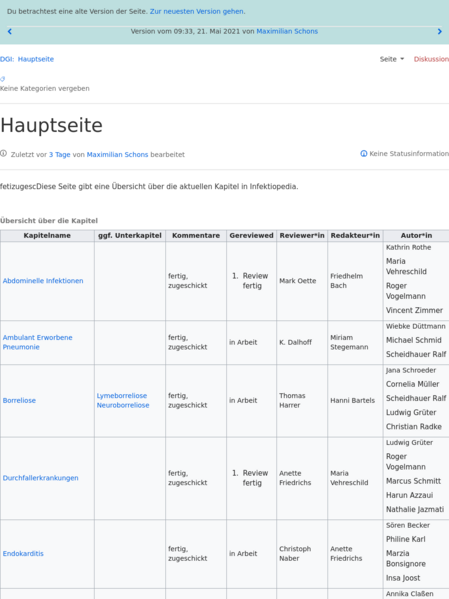
Task: Open Ambulant Erworbene Pneumonie chapter
Action: click(37, 342)
